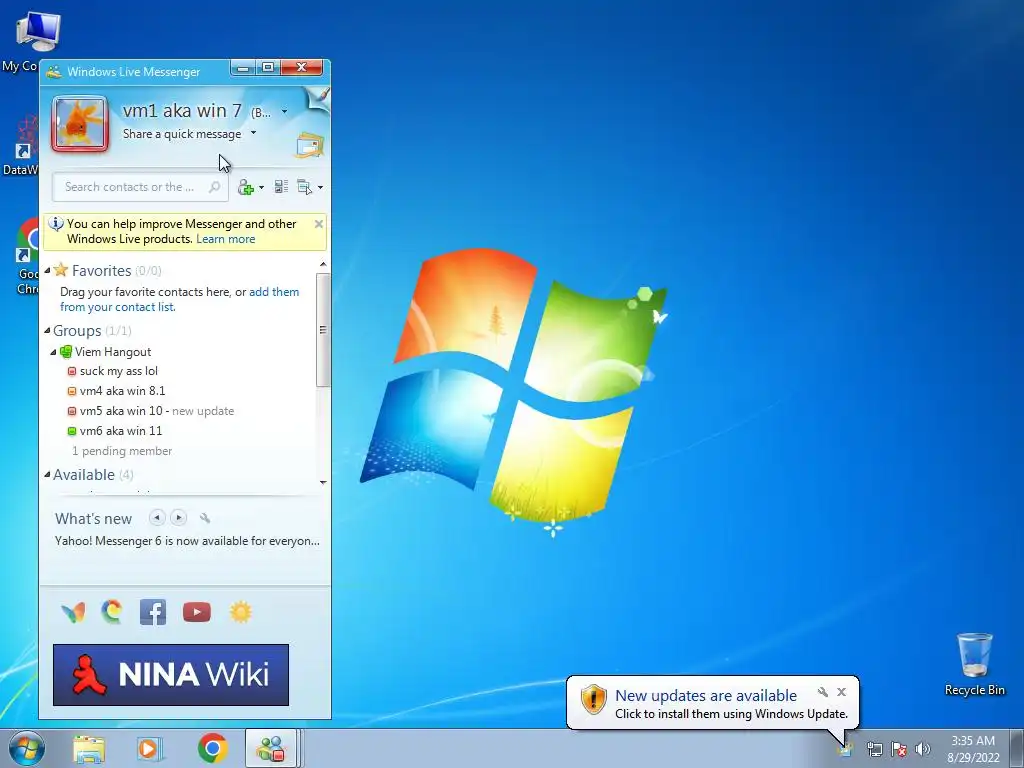Click the network tray icon
The height and width of the screenshot is (768, 1024).
tap(874, 749)
